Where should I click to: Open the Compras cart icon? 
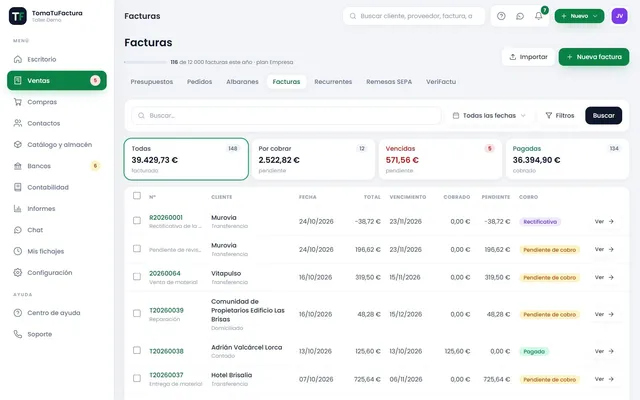point(18,102)
